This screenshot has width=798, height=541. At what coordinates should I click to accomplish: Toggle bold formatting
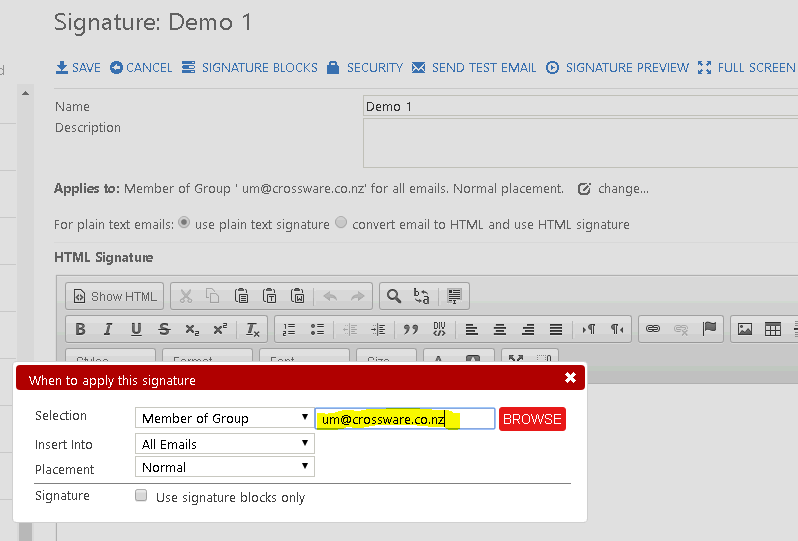tap(80, 329)
